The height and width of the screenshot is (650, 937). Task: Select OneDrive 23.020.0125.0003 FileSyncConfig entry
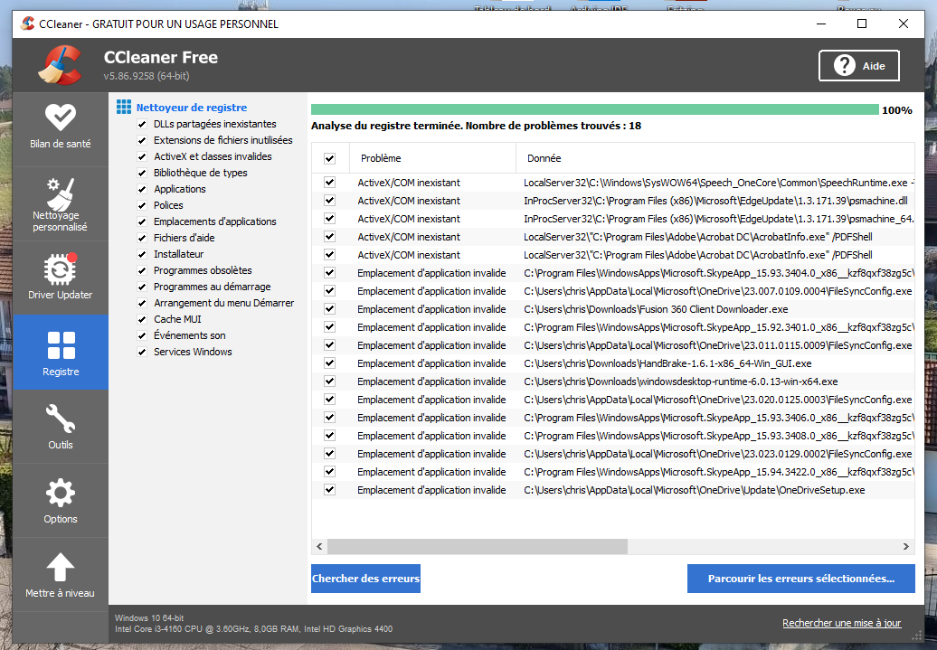click(718, 400)
